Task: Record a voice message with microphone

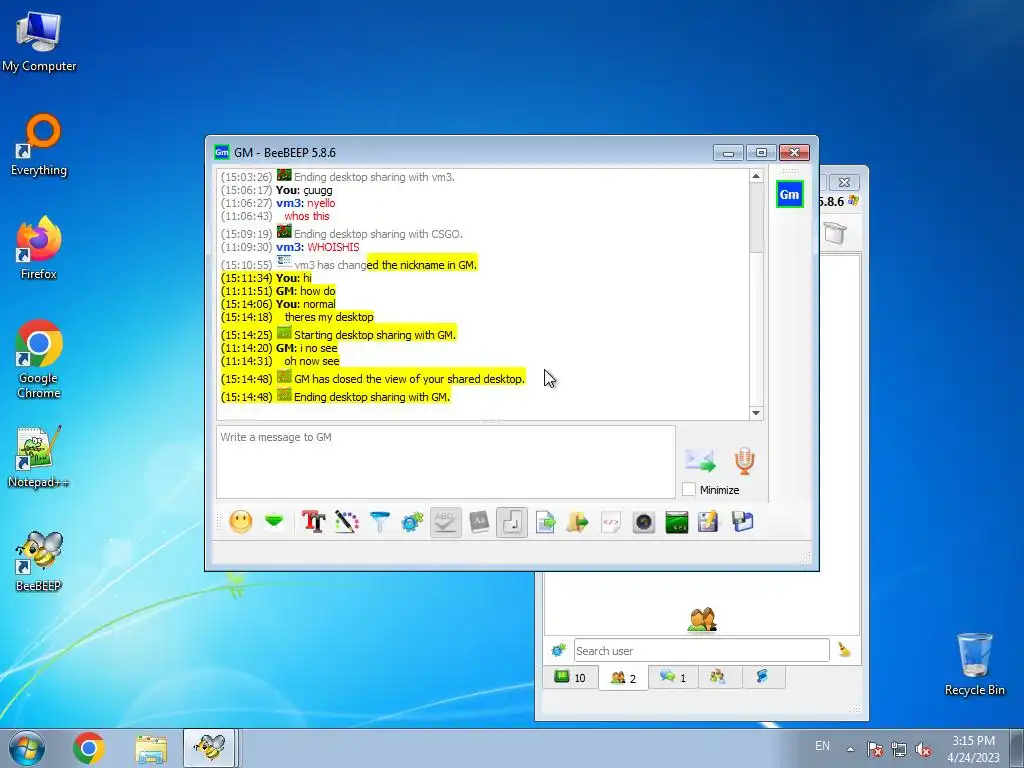Action: coord(744,460)
